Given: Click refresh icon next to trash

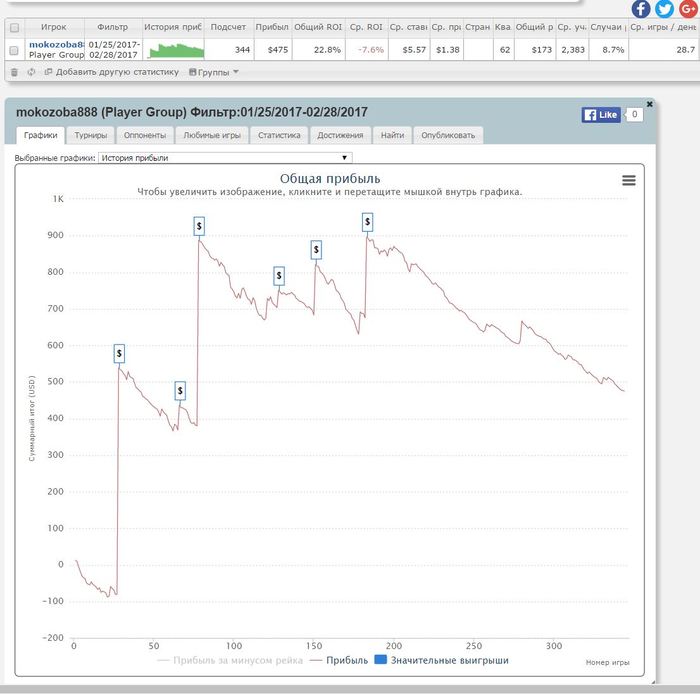Looking at the screenshot, I should 31,72.
